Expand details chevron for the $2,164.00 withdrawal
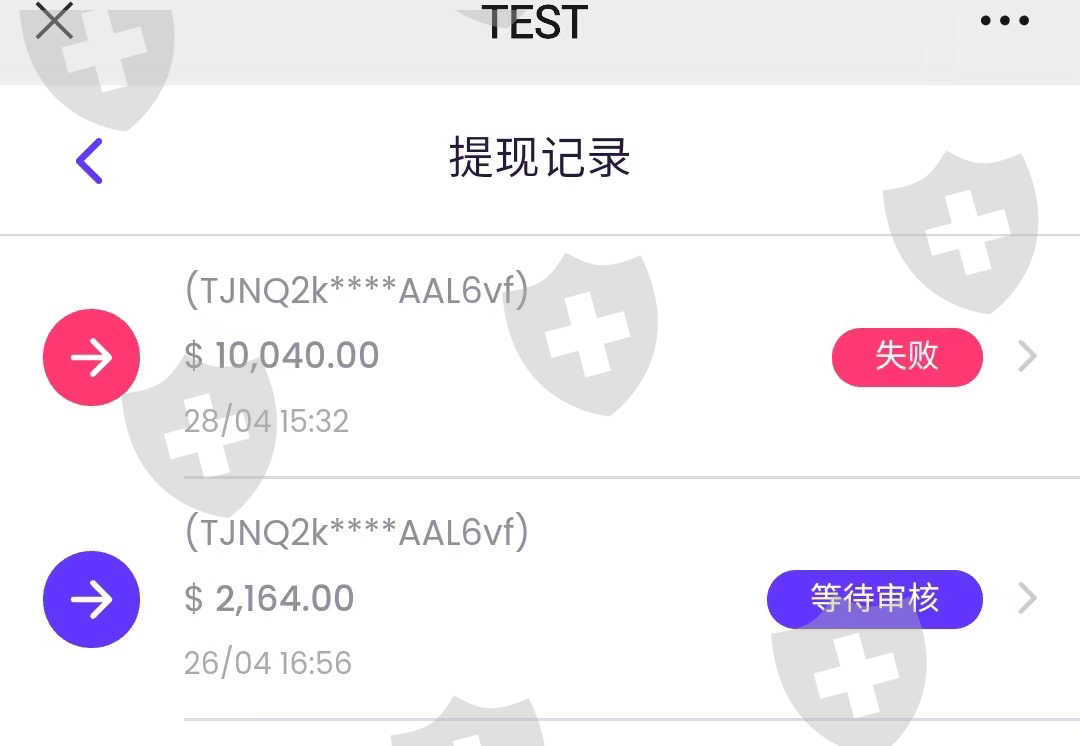Image resolution: width=1080 pixels, height=746 pixels. click(1027, 599)
